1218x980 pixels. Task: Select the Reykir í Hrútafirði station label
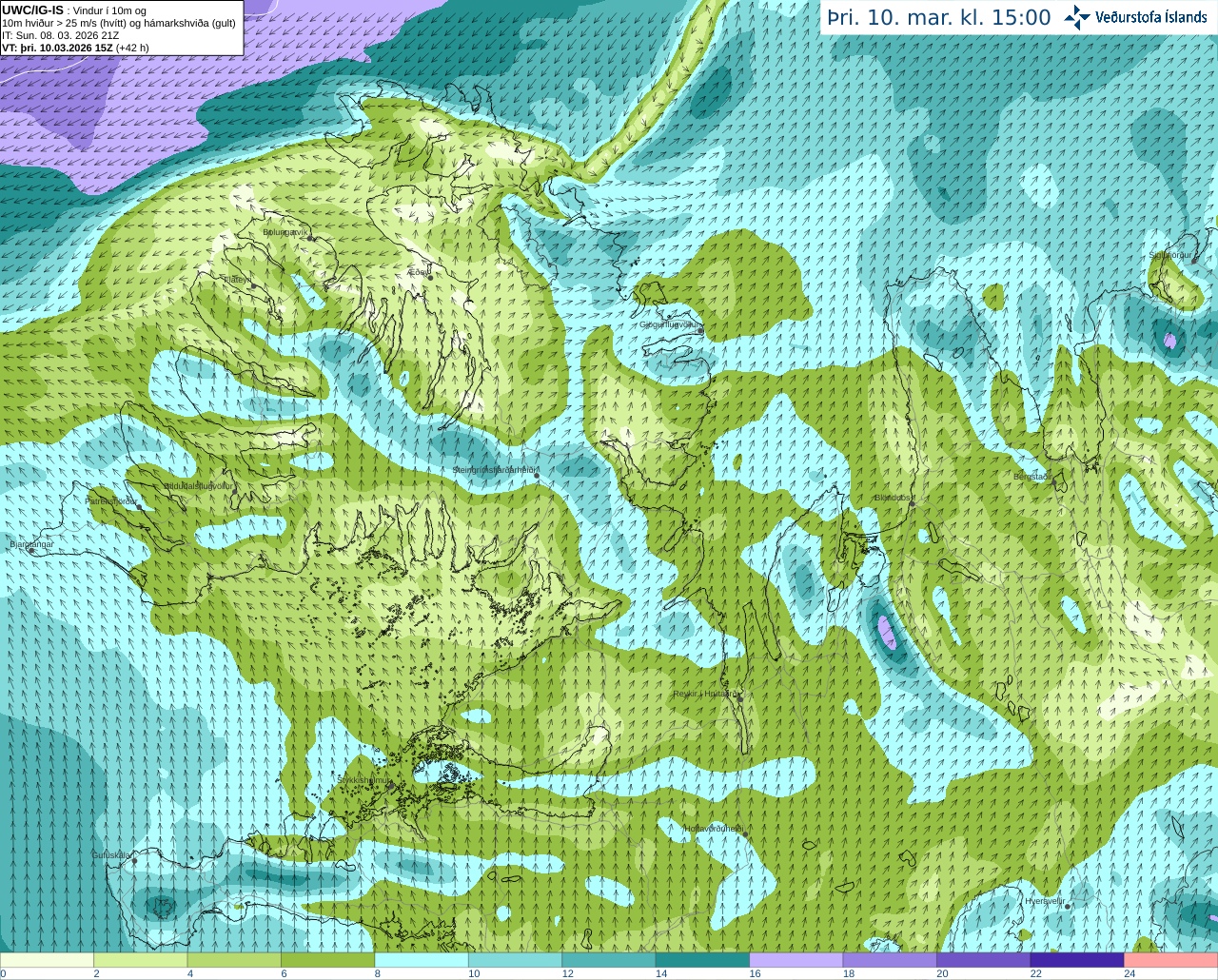[x=706, y=694]
